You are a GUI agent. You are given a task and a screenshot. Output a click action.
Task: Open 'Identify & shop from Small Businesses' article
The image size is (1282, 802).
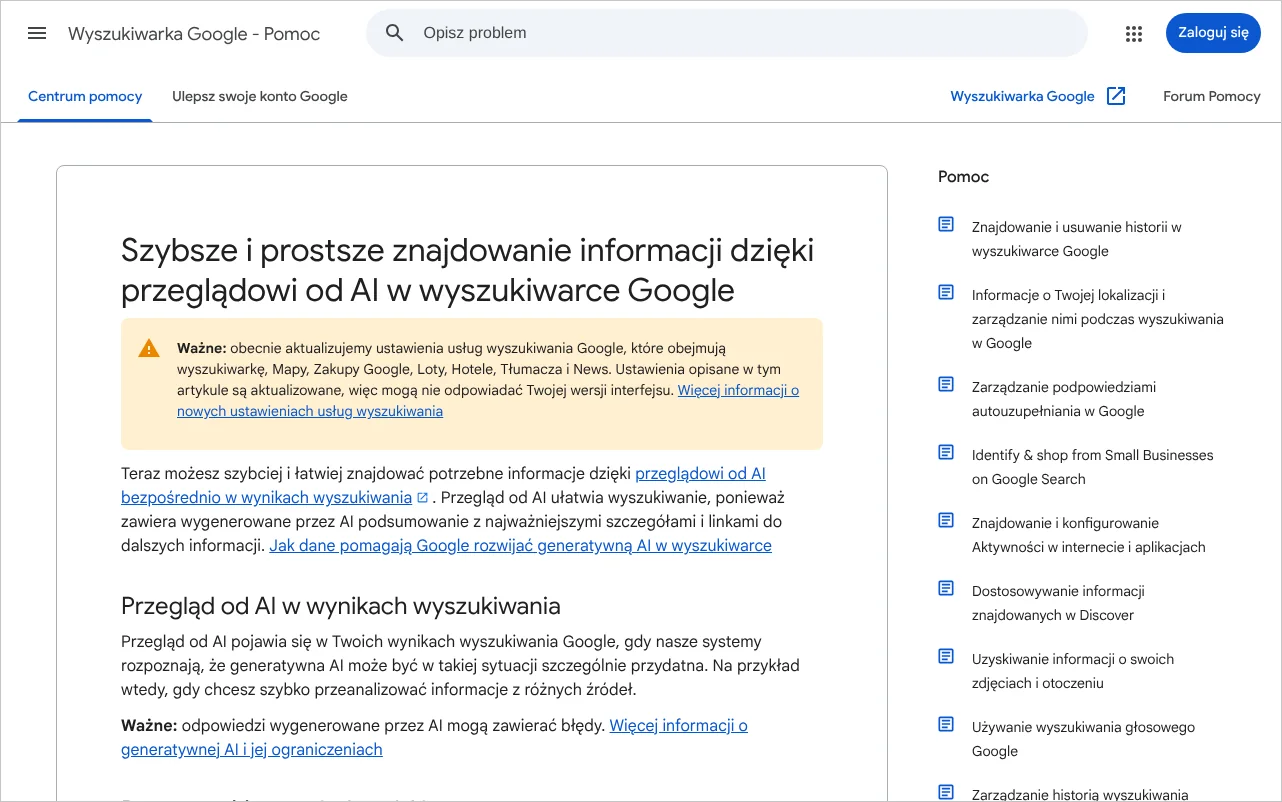pyautogui.click(x=1092, y=467)
